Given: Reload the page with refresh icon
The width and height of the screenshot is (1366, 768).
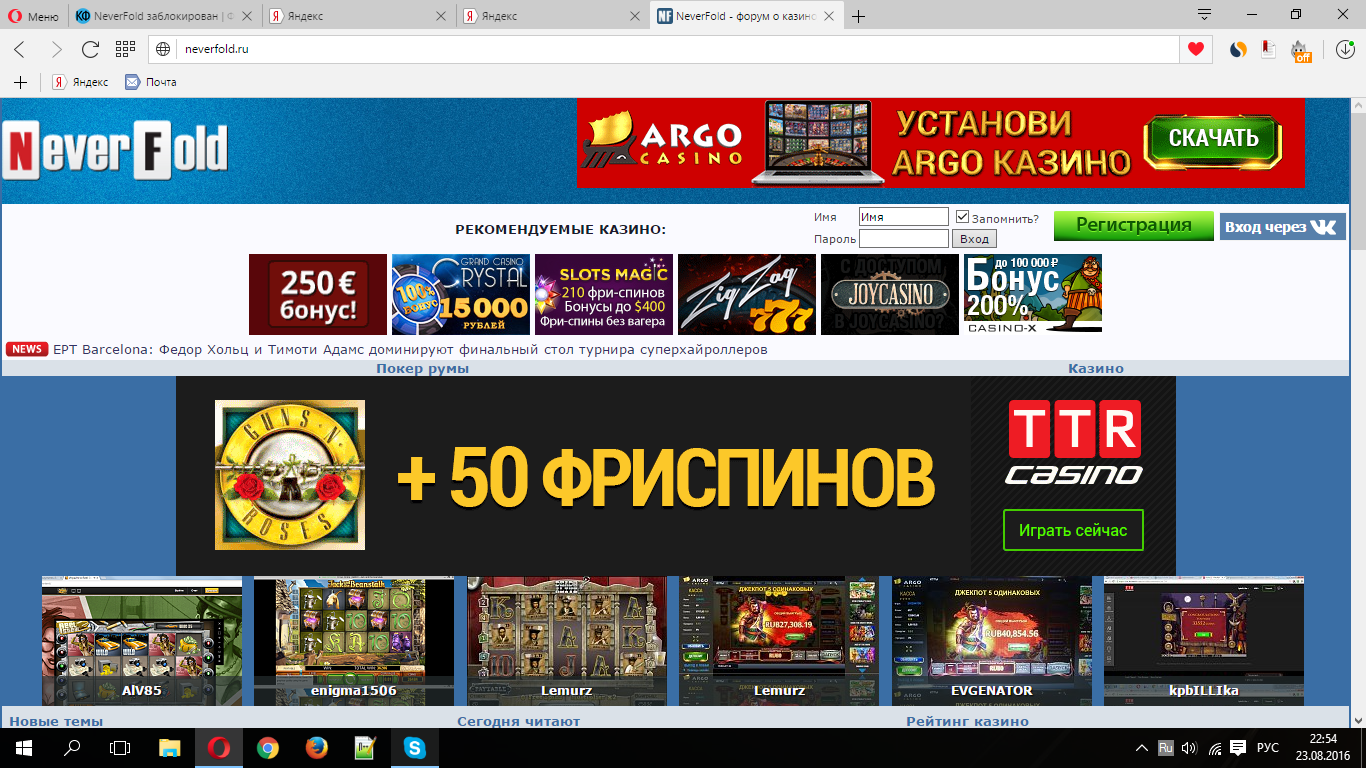Looking at the screenshot, I should point(90,49).
